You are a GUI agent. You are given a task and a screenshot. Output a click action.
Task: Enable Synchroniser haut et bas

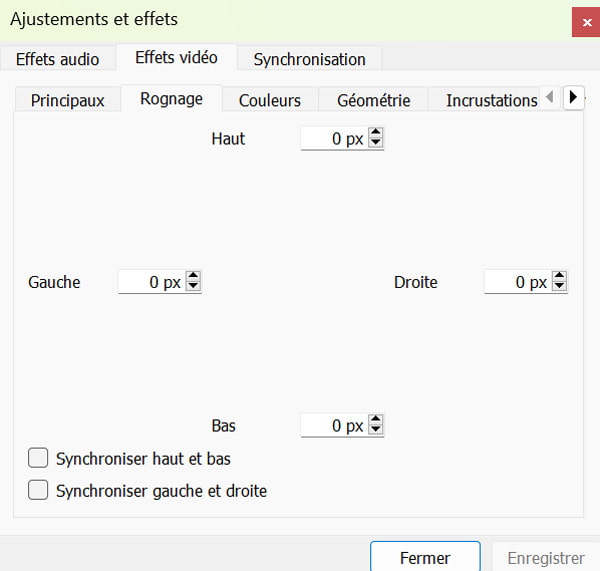click(39, 459)
